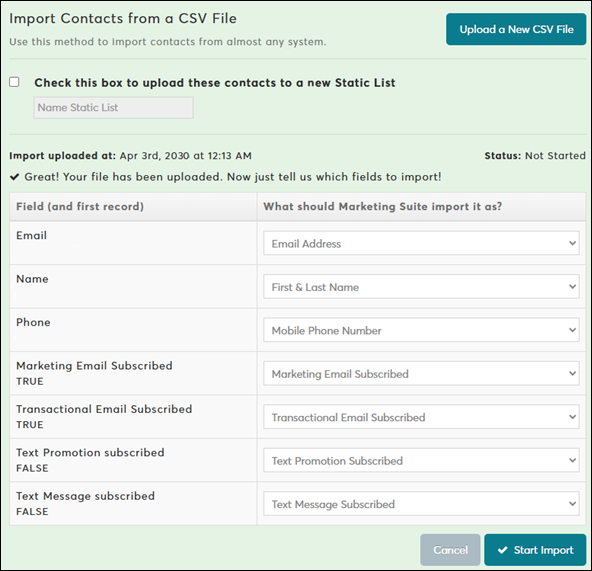
Task: Click the 'Name' field row label
Action: pos(32,279)
